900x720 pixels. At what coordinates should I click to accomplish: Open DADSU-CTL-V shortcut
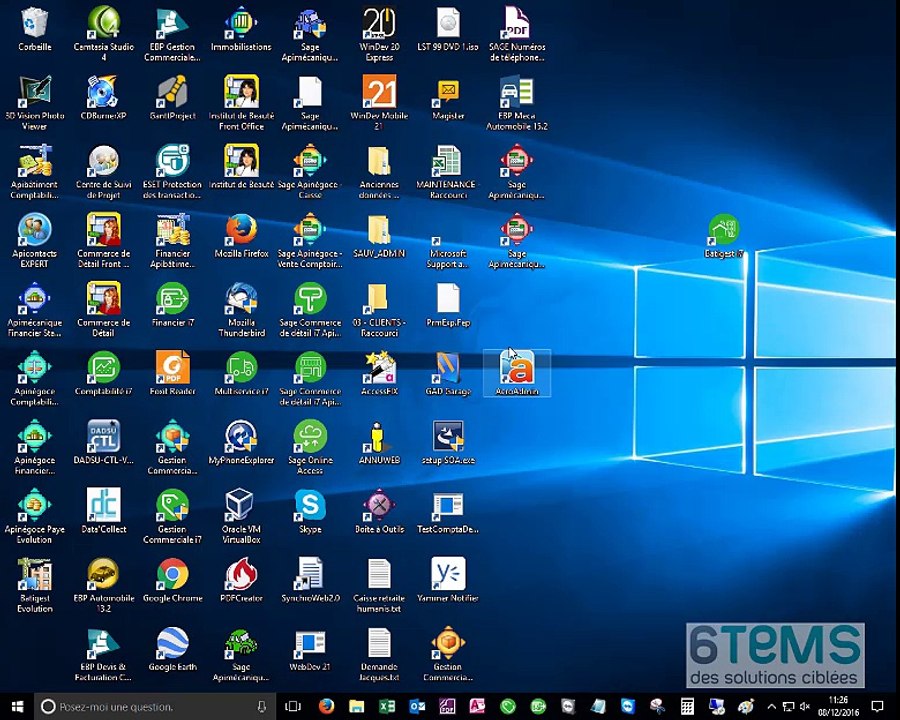tap(103, 442)
